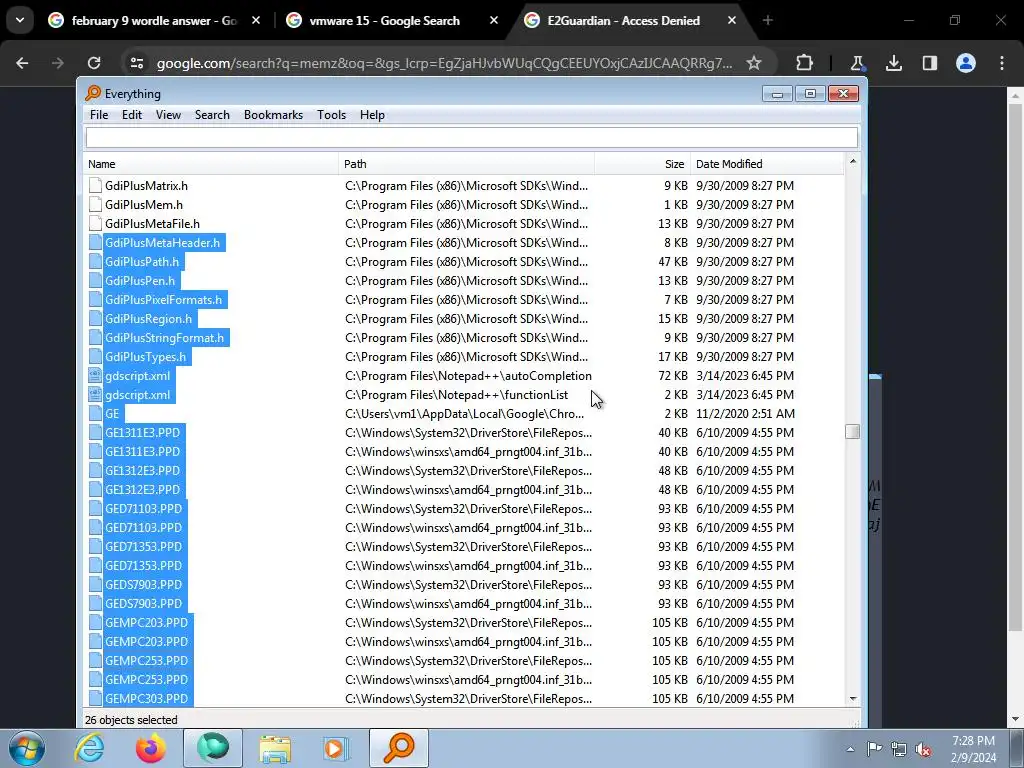Launch Internet Explorer from taskbar
This screenshot has height=768, width=1024.
pos(89,748)
